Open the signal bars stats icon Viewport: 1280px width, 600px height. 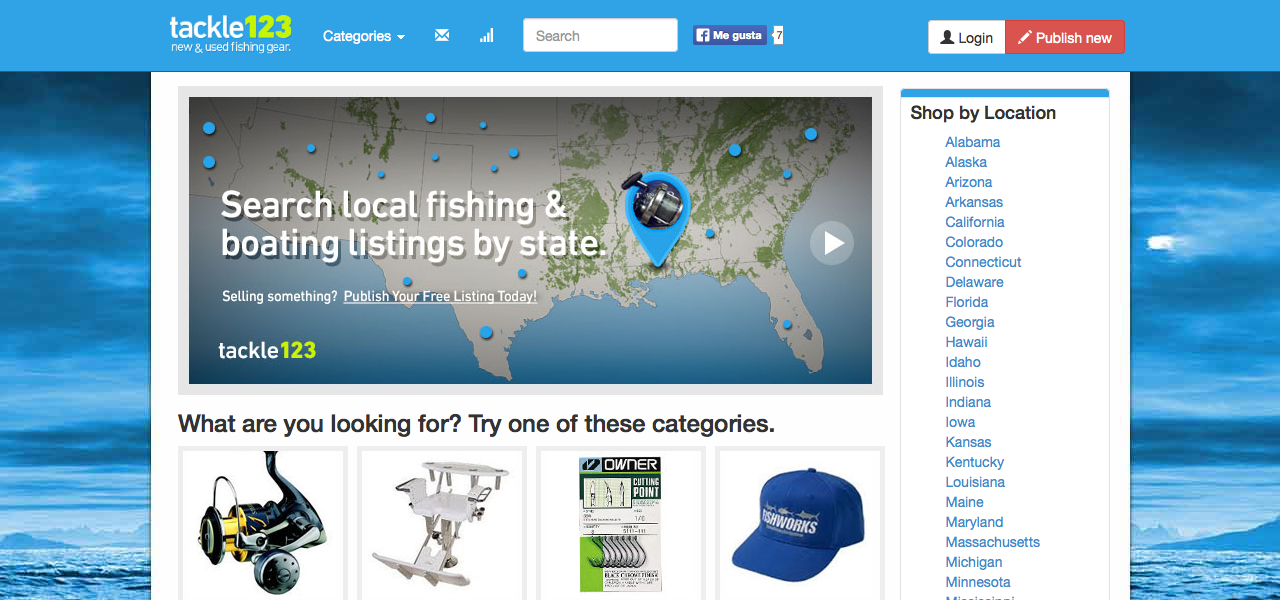[x=487, y=36]
